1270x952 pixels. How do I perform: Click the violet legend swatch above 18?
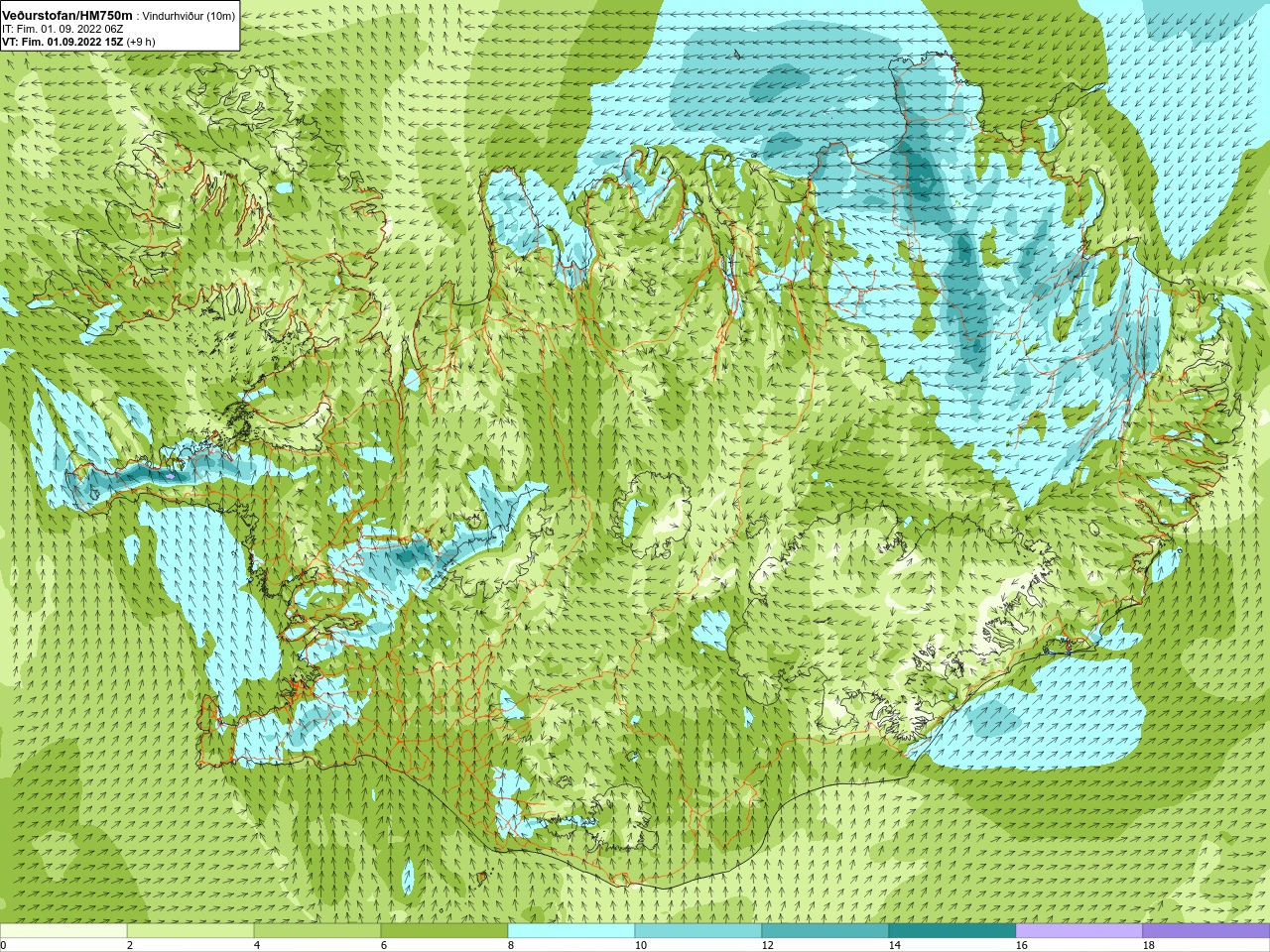(x=1206, y=931)
